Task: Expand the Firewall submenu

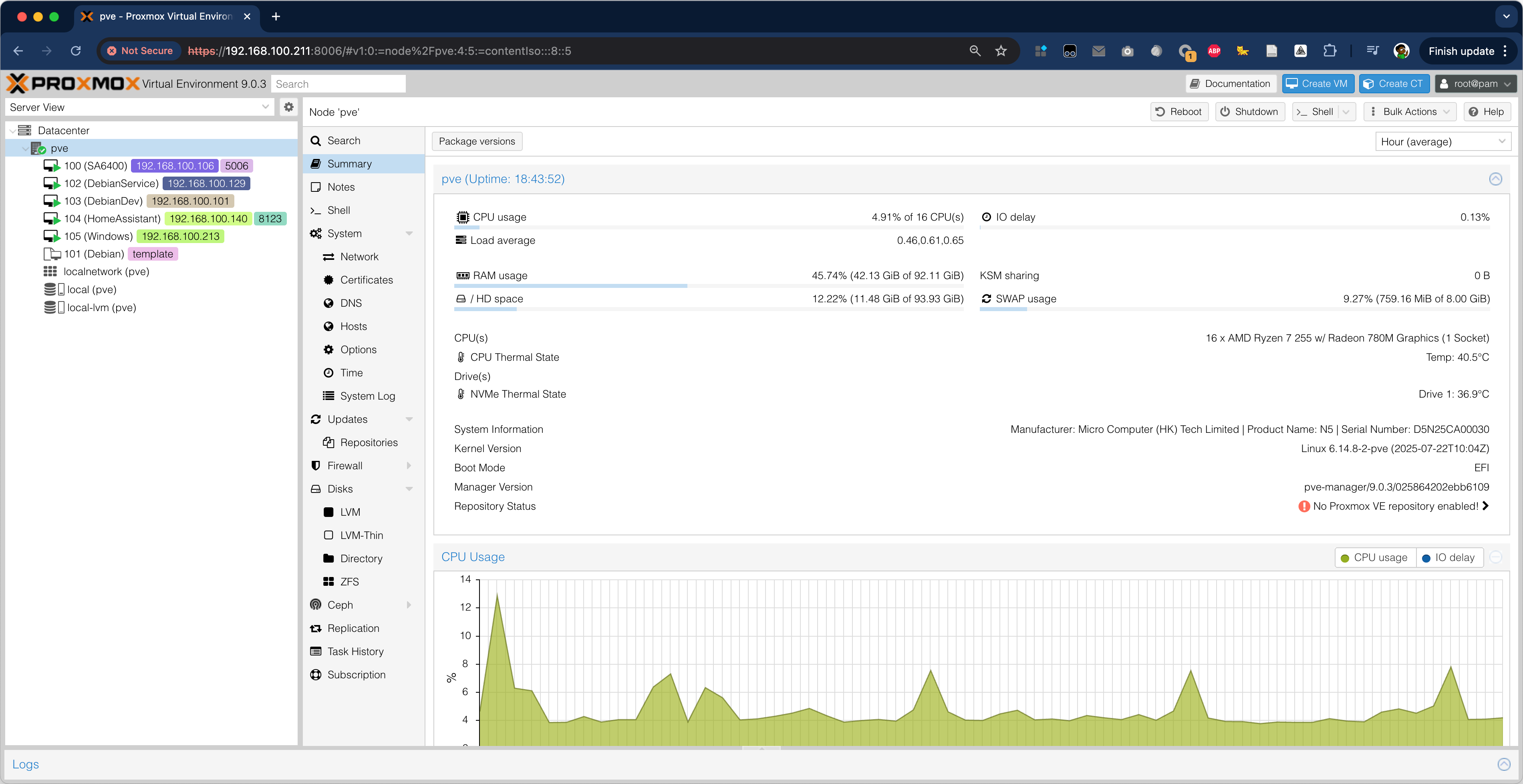Action: tap(409, 466)
